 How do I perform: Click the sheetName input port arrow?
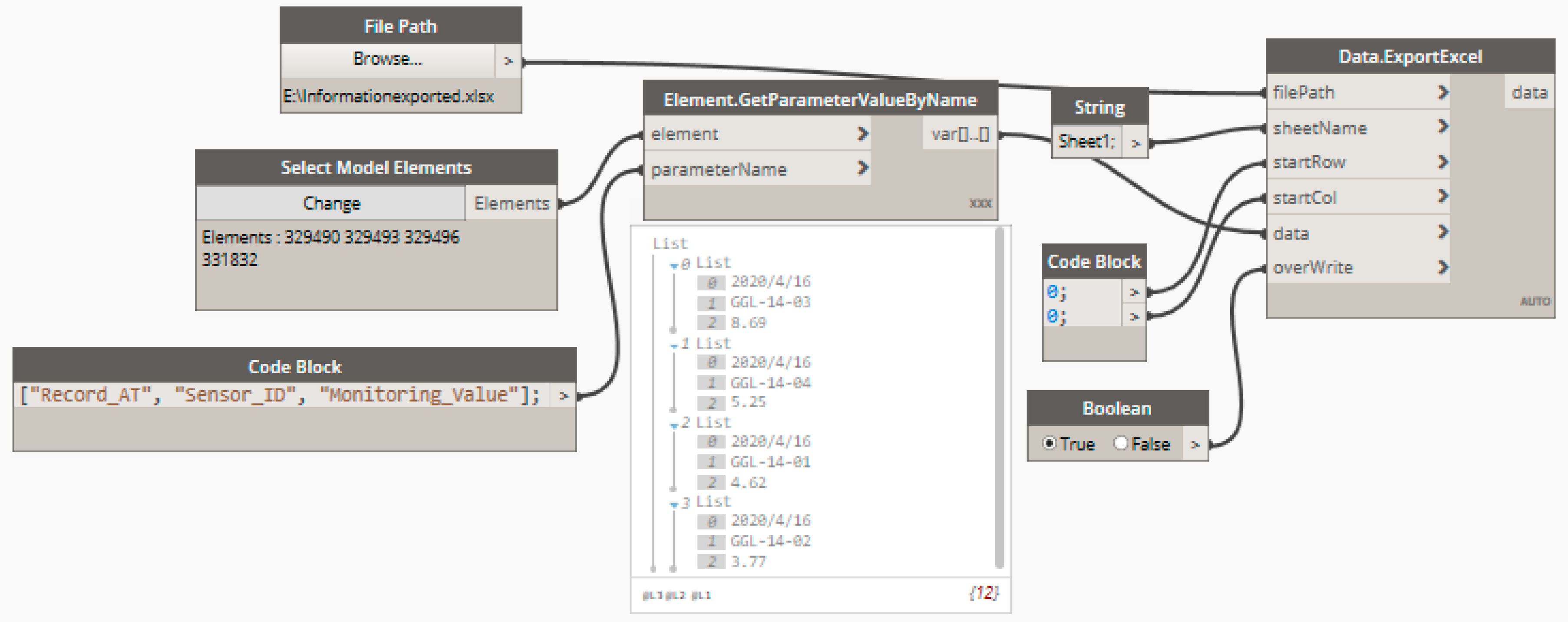[1443, 127]
